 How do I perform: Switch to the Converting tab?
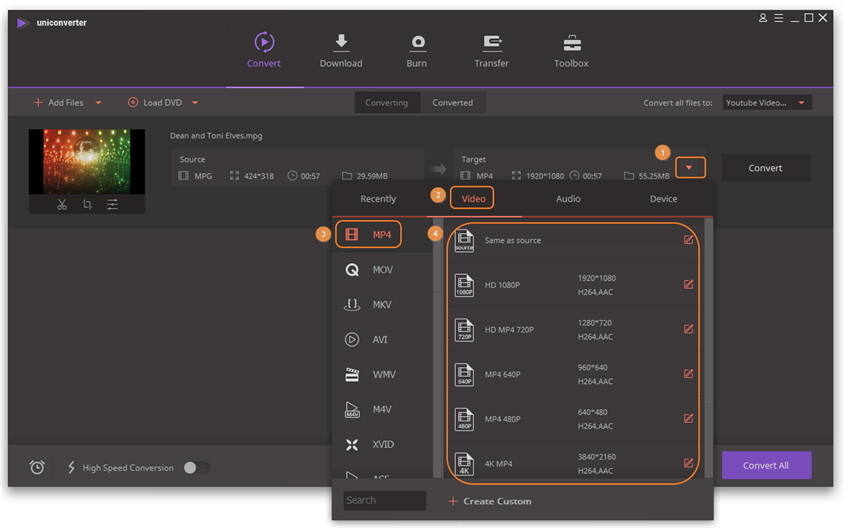(387, 102)
